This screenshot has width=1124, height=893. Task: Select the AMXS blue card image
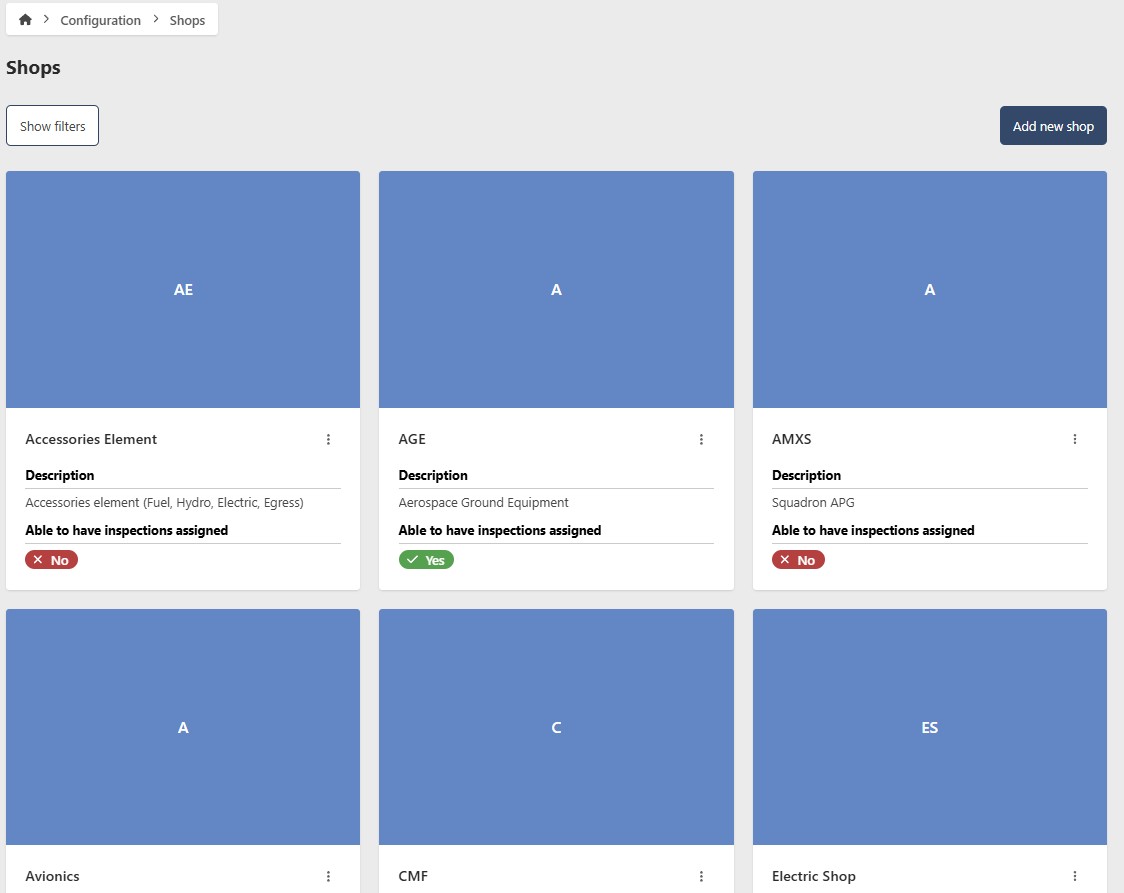coord(929,289)
